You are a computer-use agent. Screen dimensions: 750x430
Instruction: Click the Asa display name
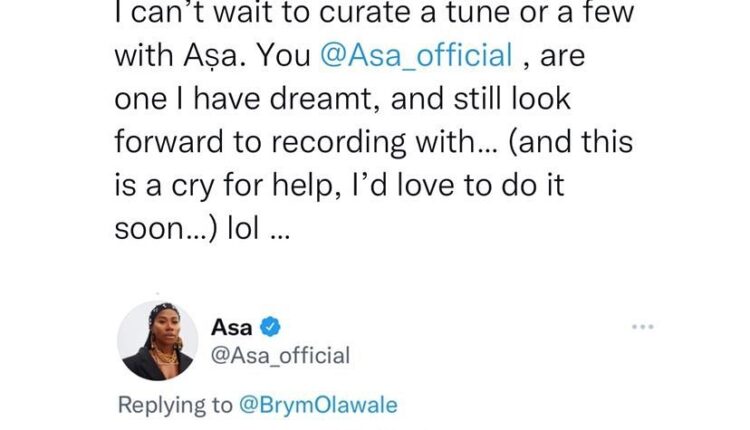tap(231, 327)
